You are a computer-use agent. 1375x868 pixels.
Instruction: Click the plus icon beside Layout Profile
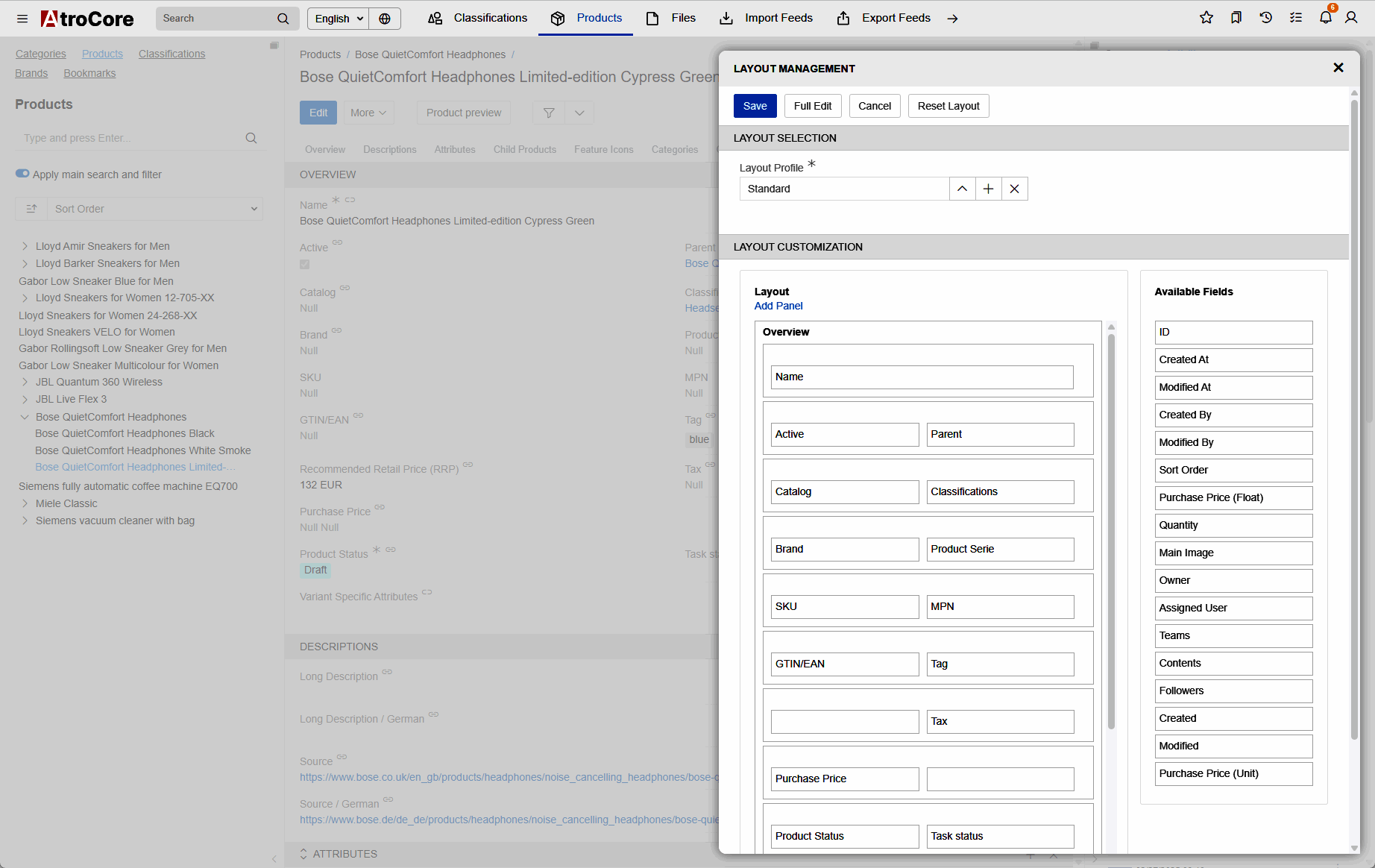point(988,189)
